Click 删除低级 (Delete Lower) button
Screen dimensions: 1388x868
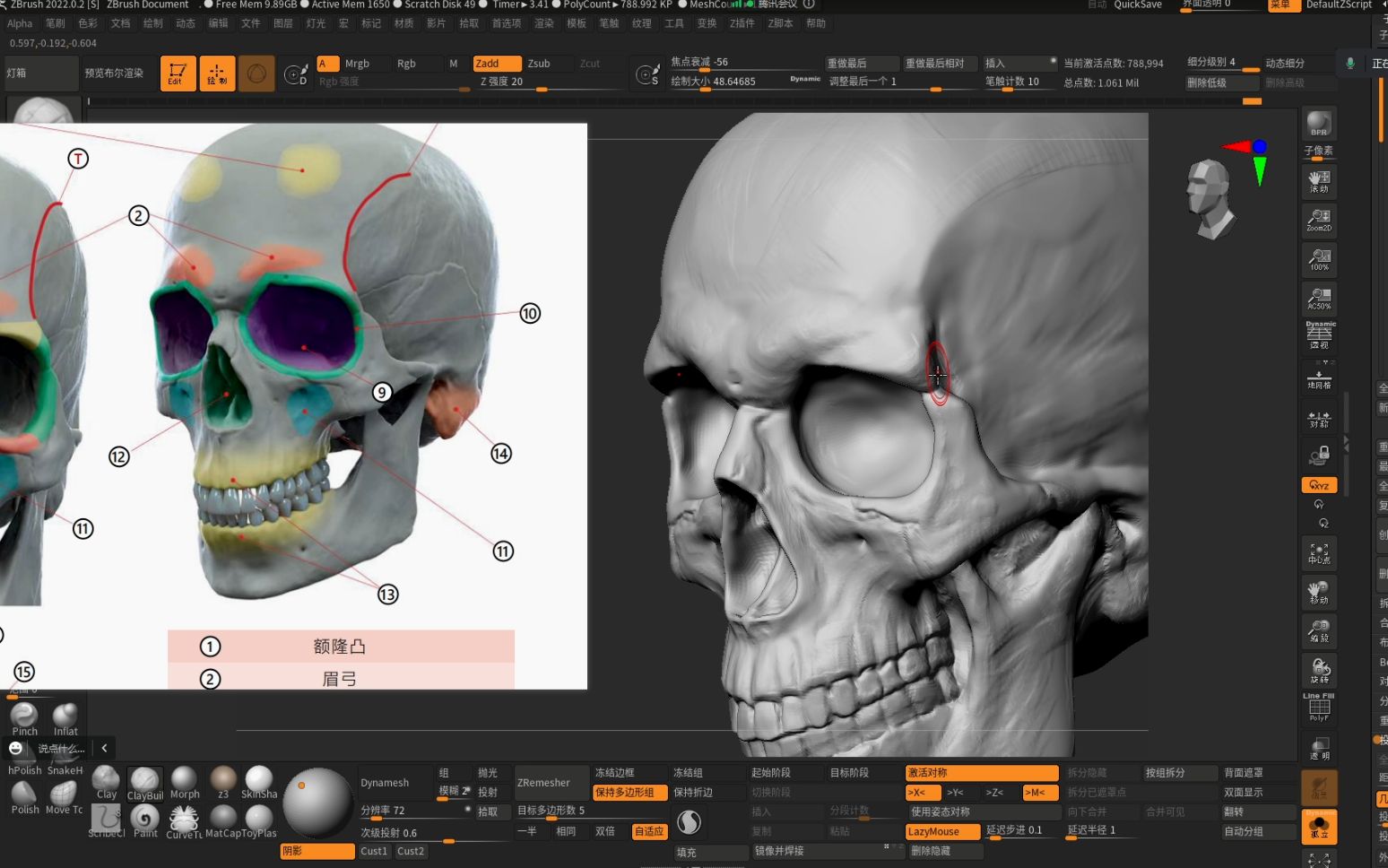click(1222, 82)
